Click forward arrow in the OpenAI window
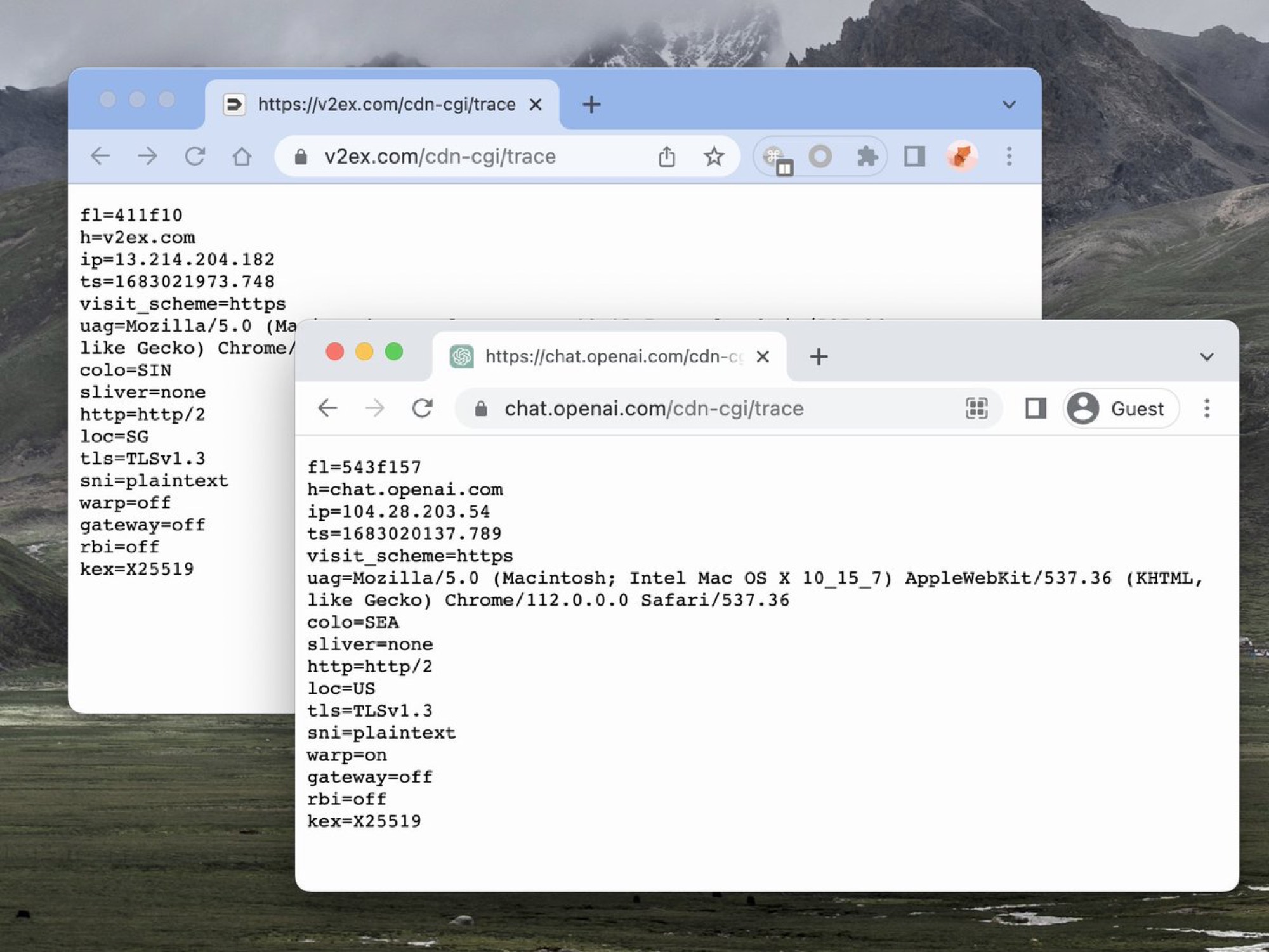 [x=375, y=408]
